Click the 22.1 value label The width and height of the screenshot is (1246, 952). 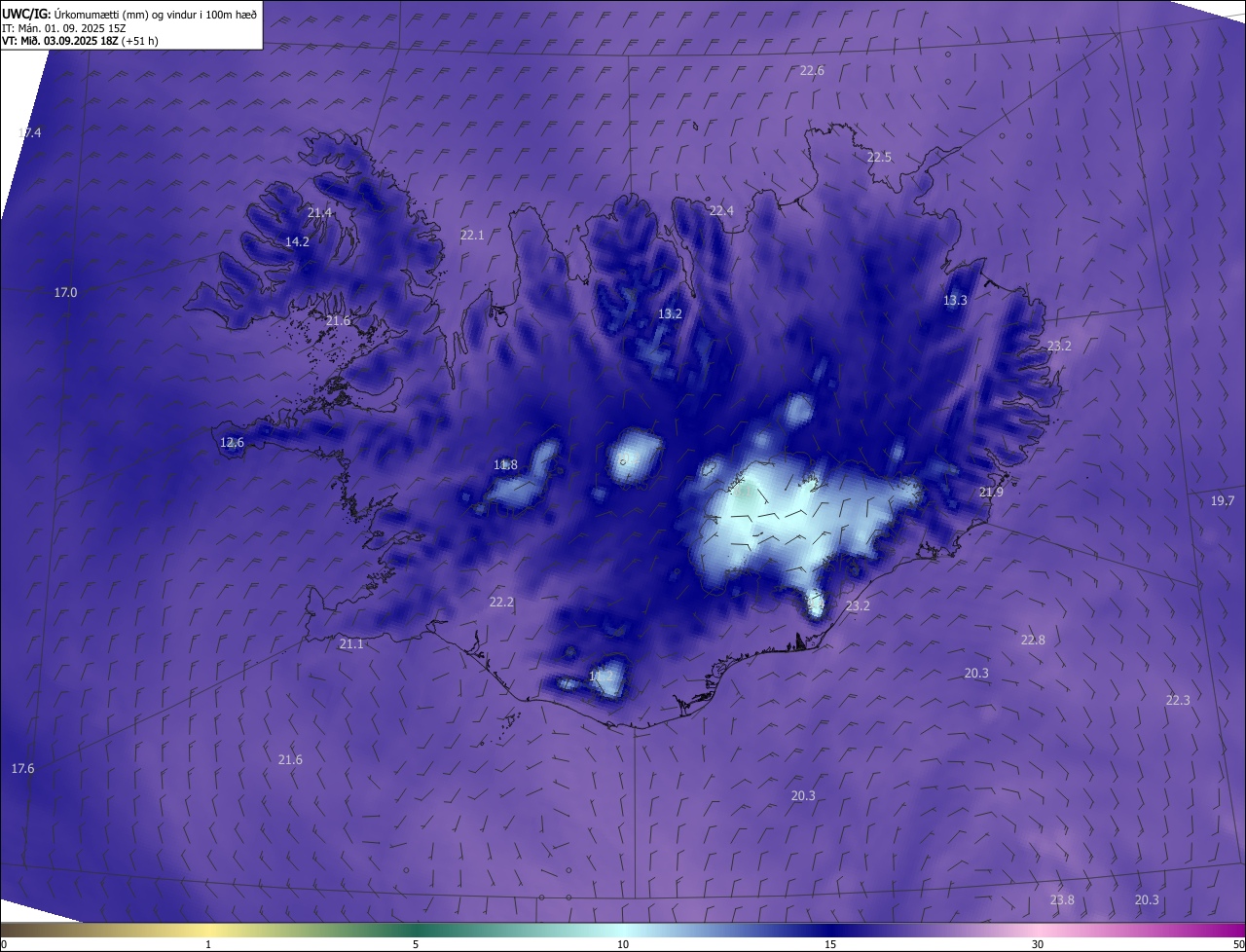click(472, 235)
